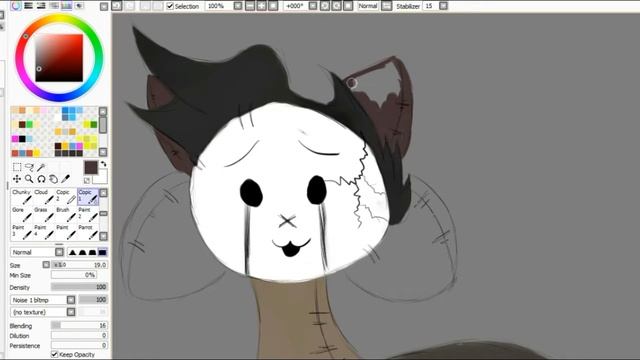Select the sharpest brush edge shape
The width and height of the screenshot is (640, 360).
coord(73,252)
